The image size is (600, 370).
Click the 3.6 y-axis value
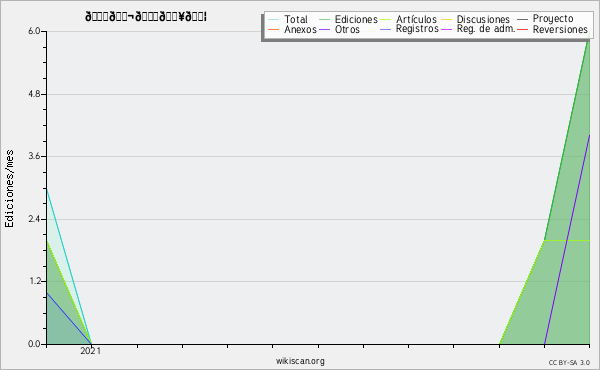point(34,156)
